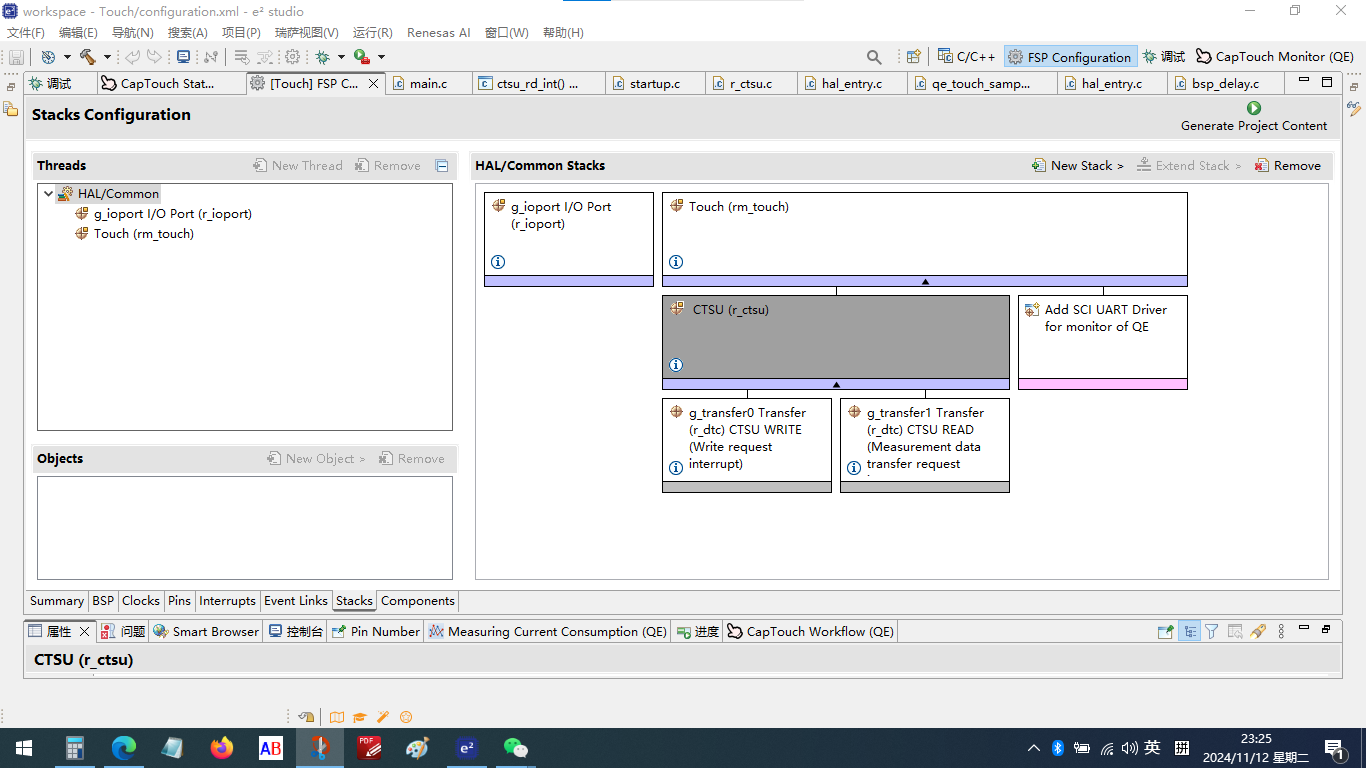Switch to the r_ctsu.c editor tab
This screenshot has width=1366, height=768.
(751, 83)
